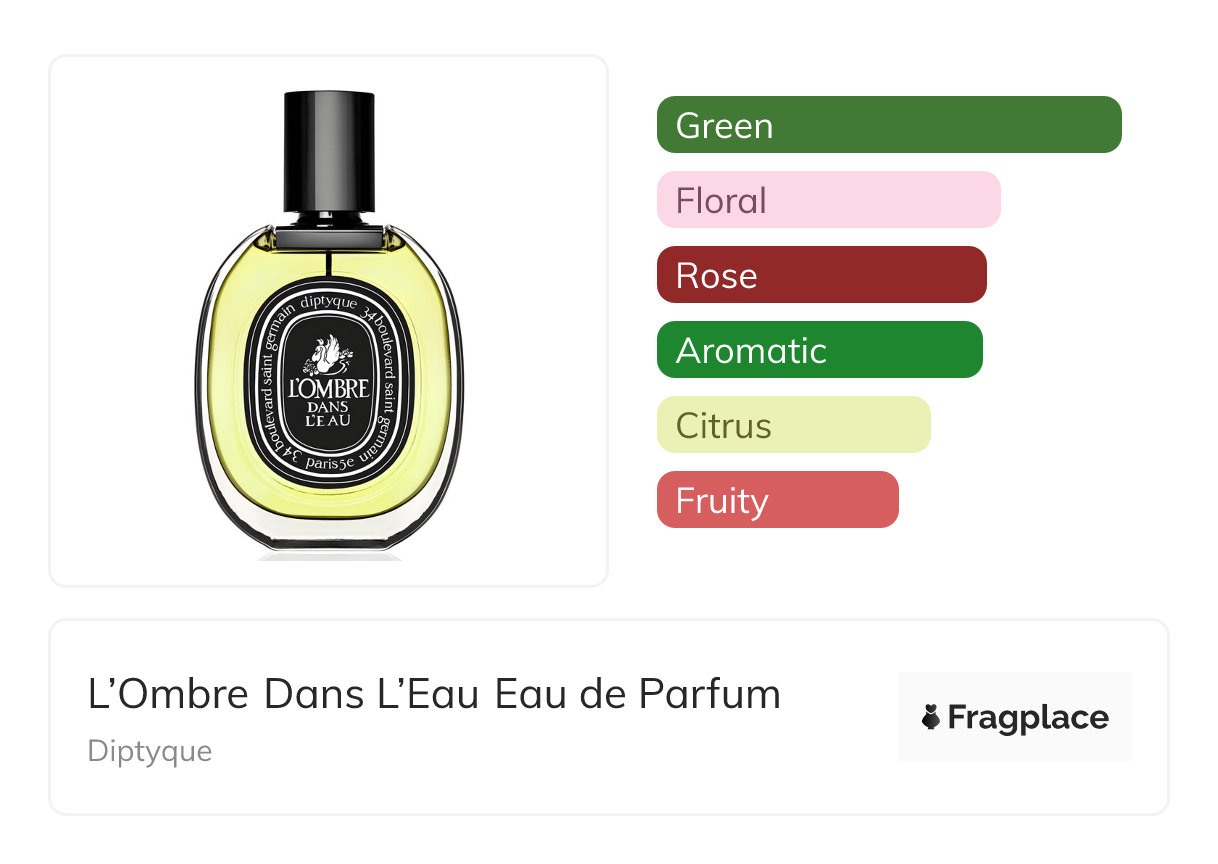Click the 'Green' label text
The width and height of the screenshot is (1218, 864).
(724, 126)
